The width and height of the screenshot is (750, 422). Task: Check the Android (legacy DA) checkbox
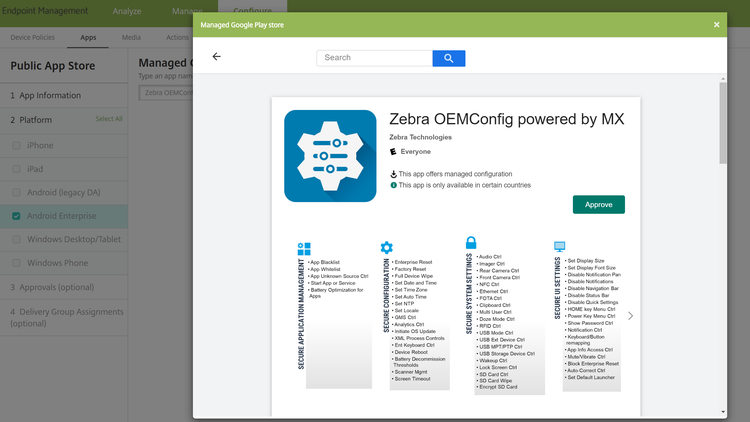coord(16,192)
